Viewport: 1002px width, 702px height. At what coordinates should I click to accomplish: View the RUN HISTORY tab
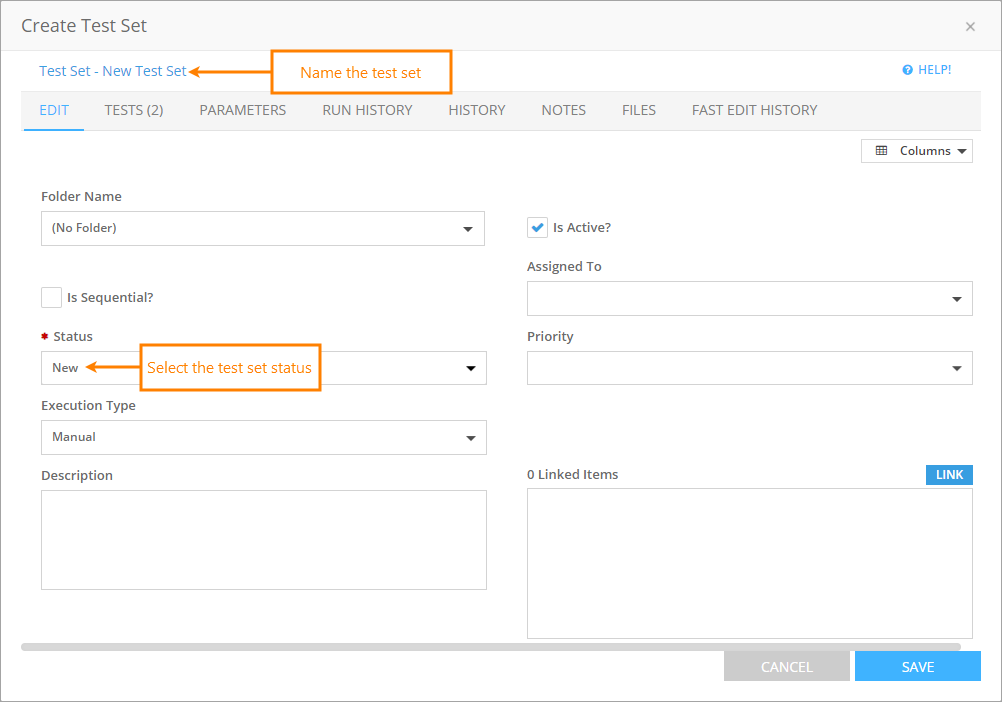pos(367,110)
